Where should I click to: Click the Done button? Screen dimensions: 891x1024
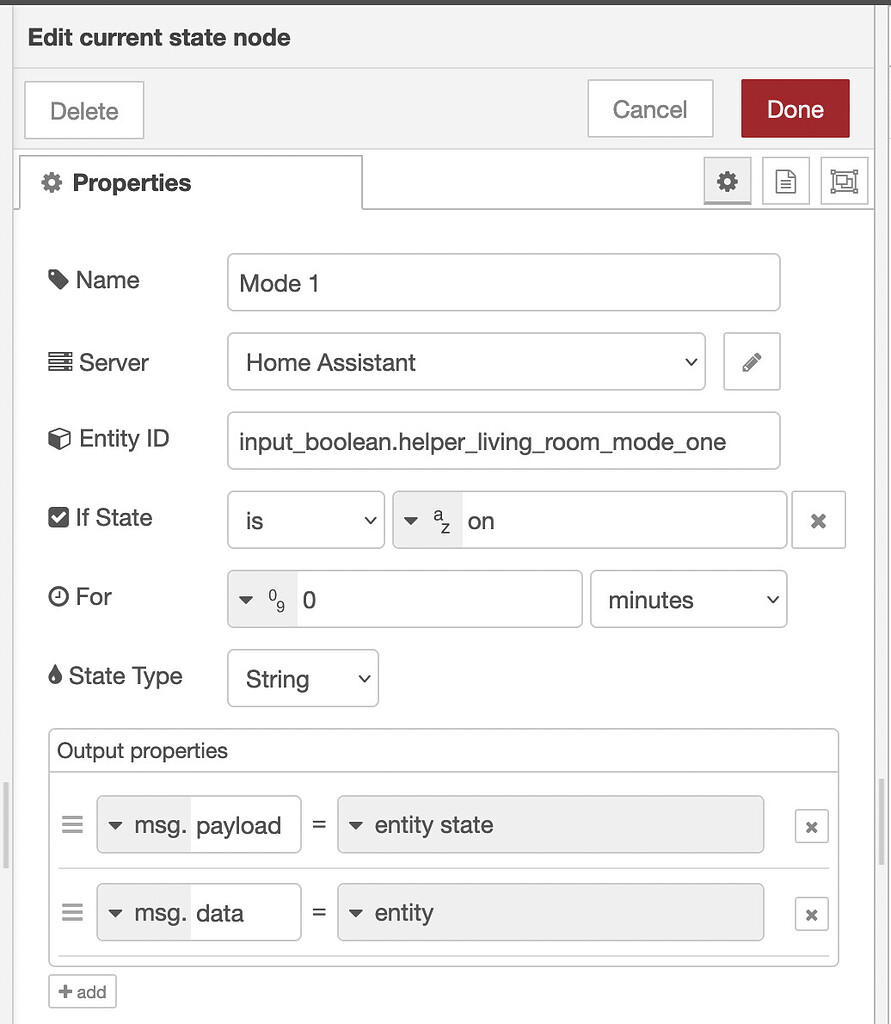[x=795, y=109]
